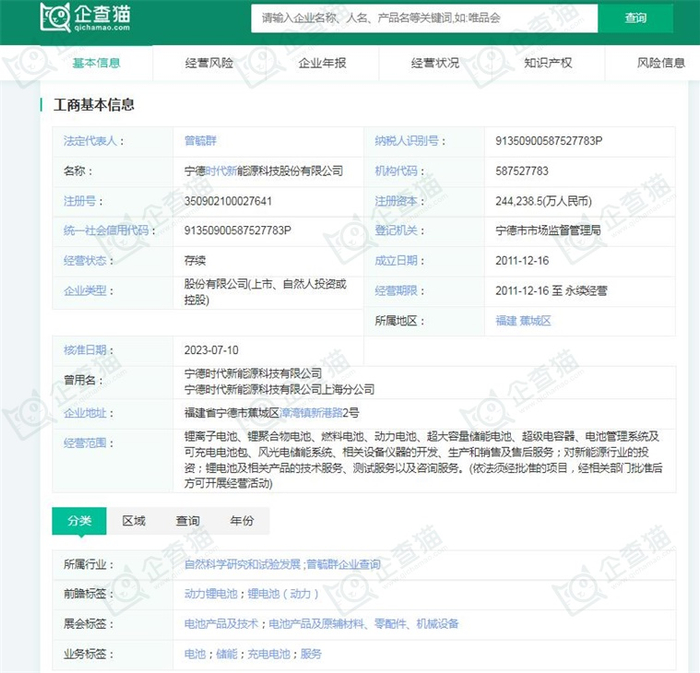Switch to the 经营风险 tab
The height and width of the screenshot is (673, 700).
coord(209,63)
